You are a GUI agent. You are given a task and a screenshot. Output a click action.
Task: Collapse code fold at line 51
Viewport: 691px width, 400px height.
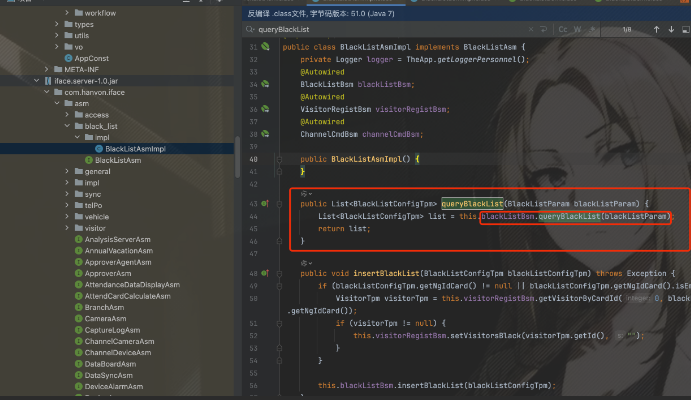tap(279, 323)
